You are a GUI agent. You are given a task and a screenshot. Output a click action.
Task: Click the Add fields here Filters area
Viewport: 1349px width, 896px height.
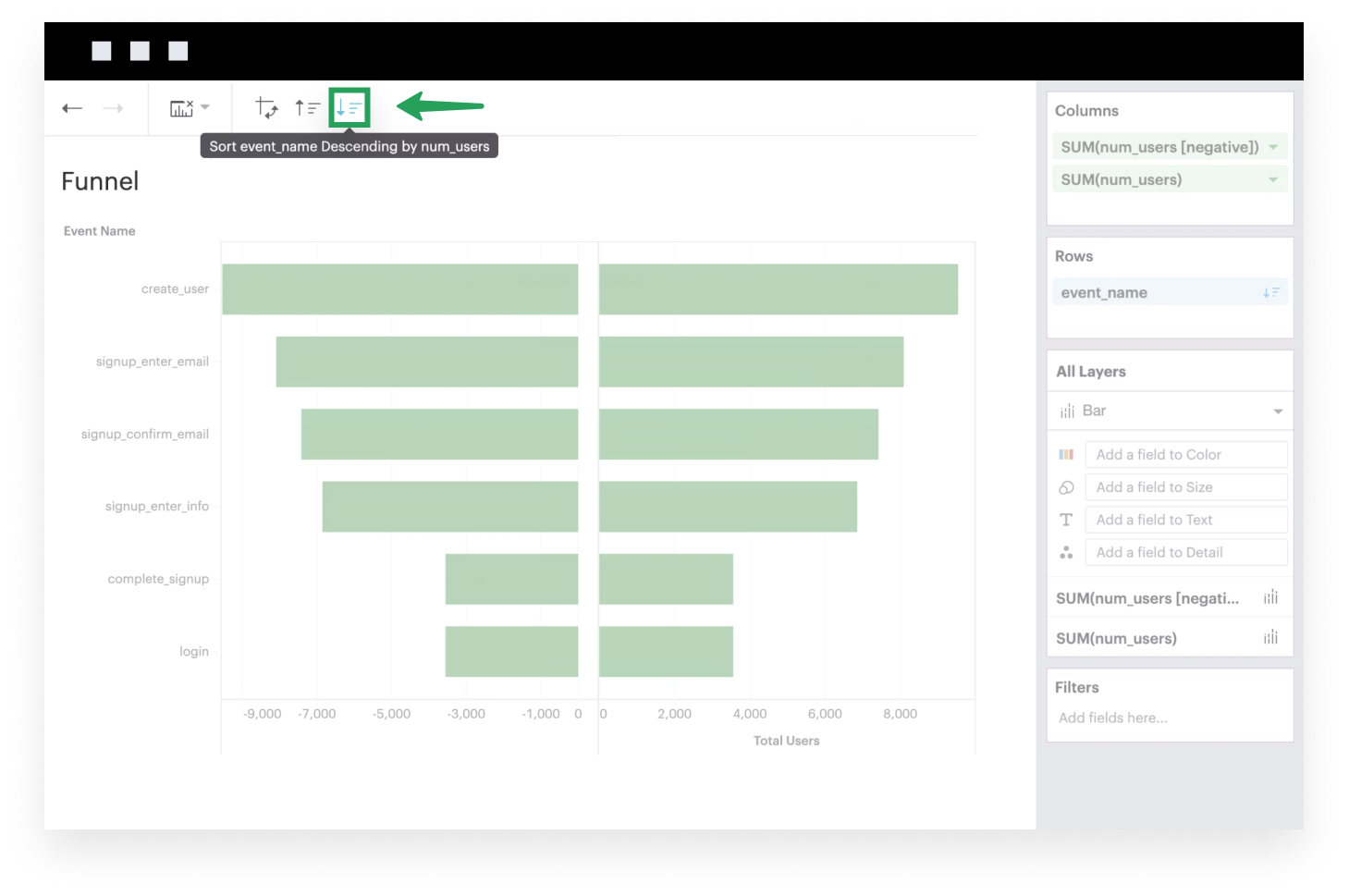1113,718
